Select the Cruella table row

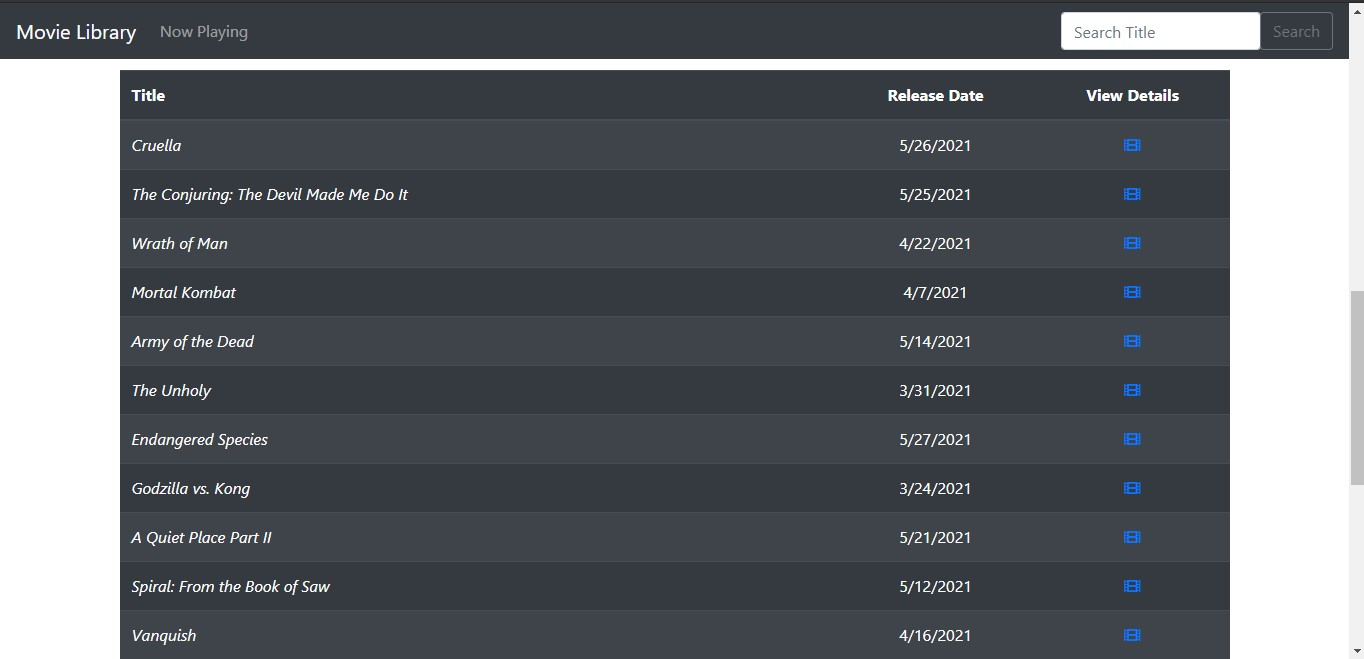[500, 145]
